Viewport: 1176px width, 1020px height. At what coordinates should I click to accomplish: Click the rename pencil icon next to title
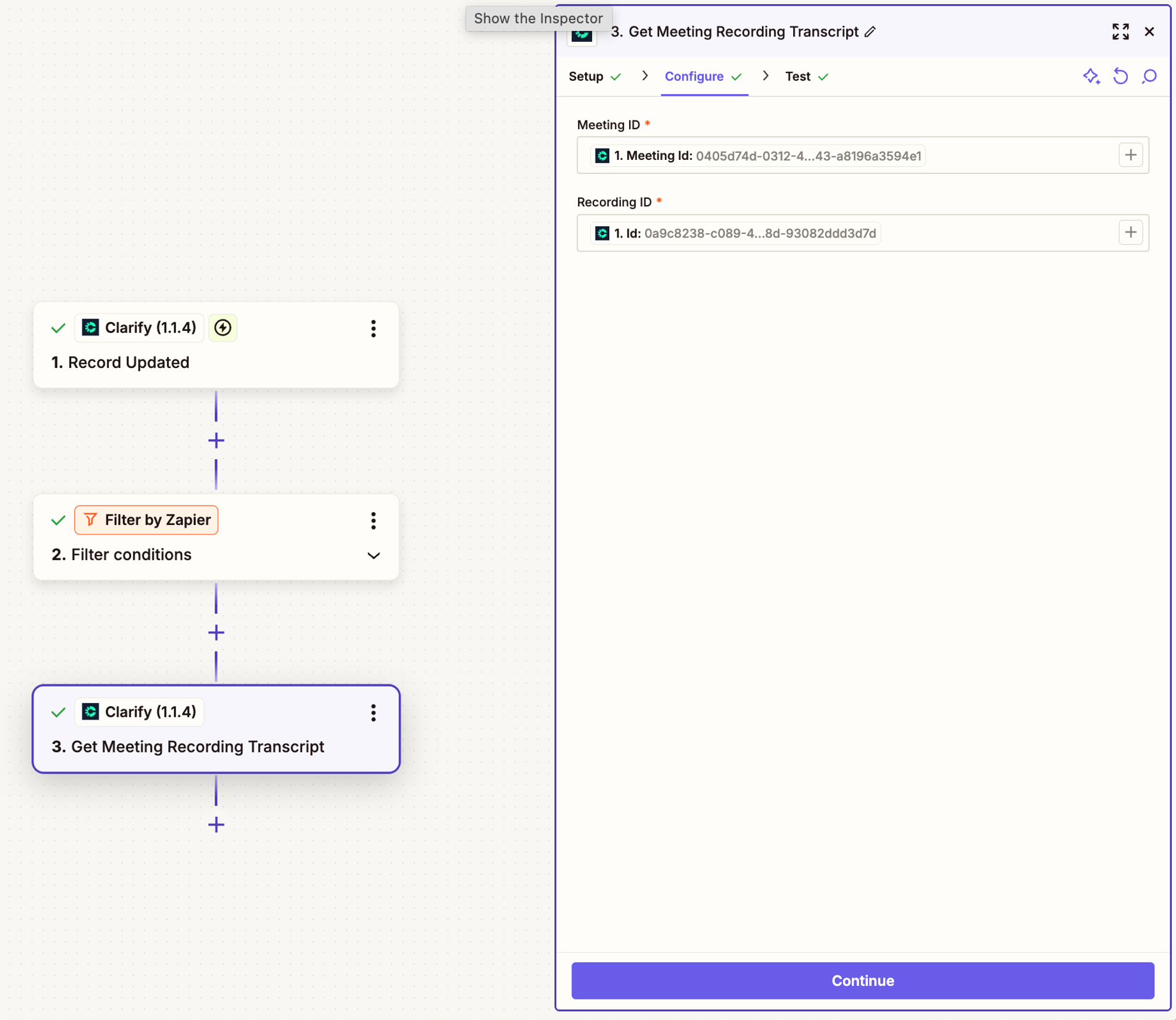tap(870, 32)
